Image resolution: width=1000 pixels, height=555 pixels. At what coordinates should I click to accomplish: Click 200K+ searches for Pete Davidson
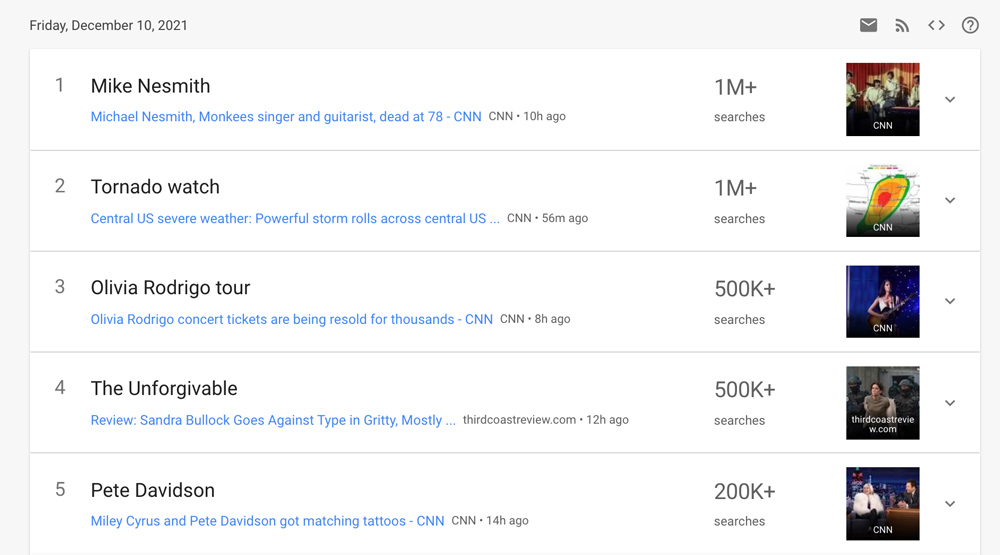coord(744,505)
